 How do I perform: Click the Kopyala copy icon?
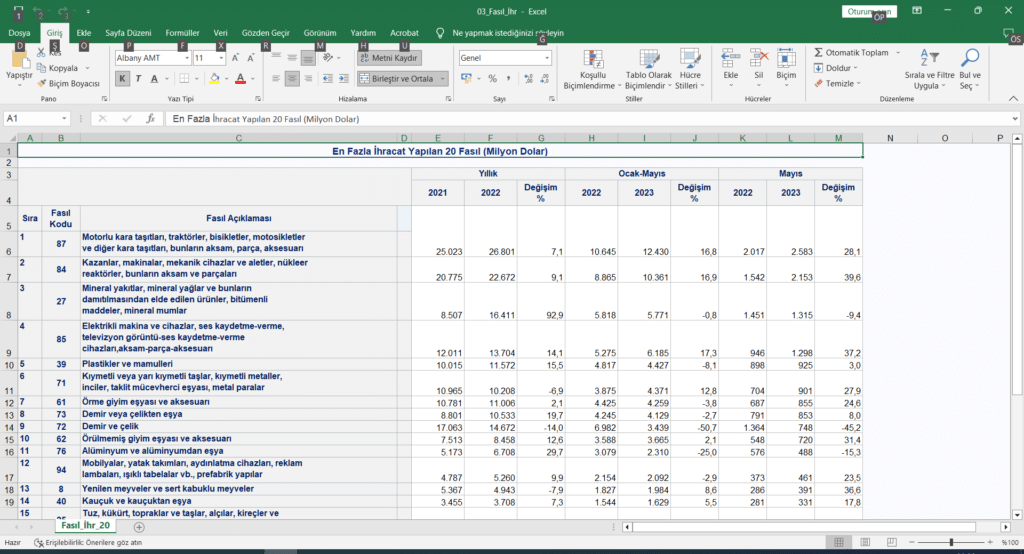click(42, 68)
